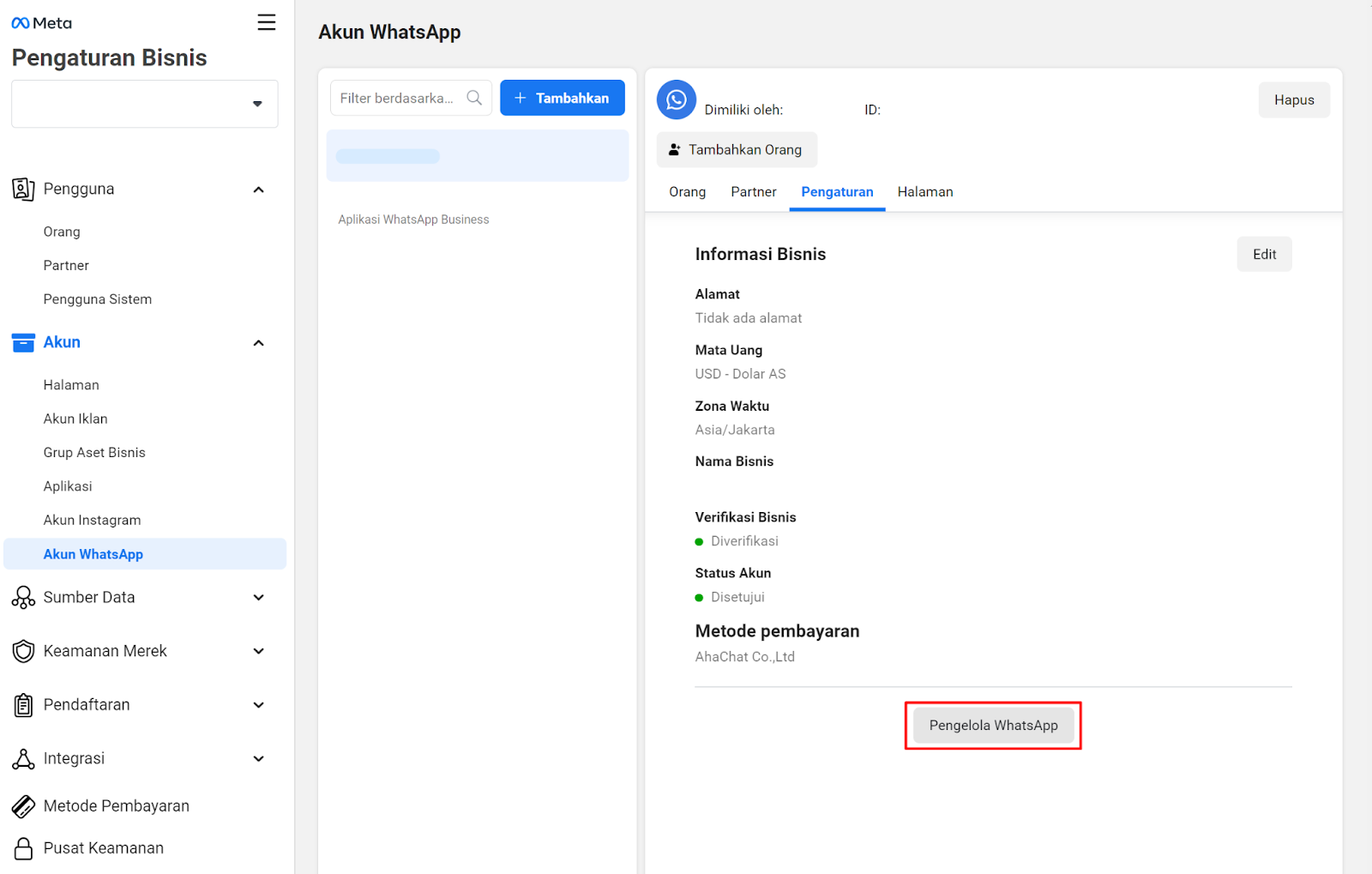Click the Pengguna section icon

23,189
